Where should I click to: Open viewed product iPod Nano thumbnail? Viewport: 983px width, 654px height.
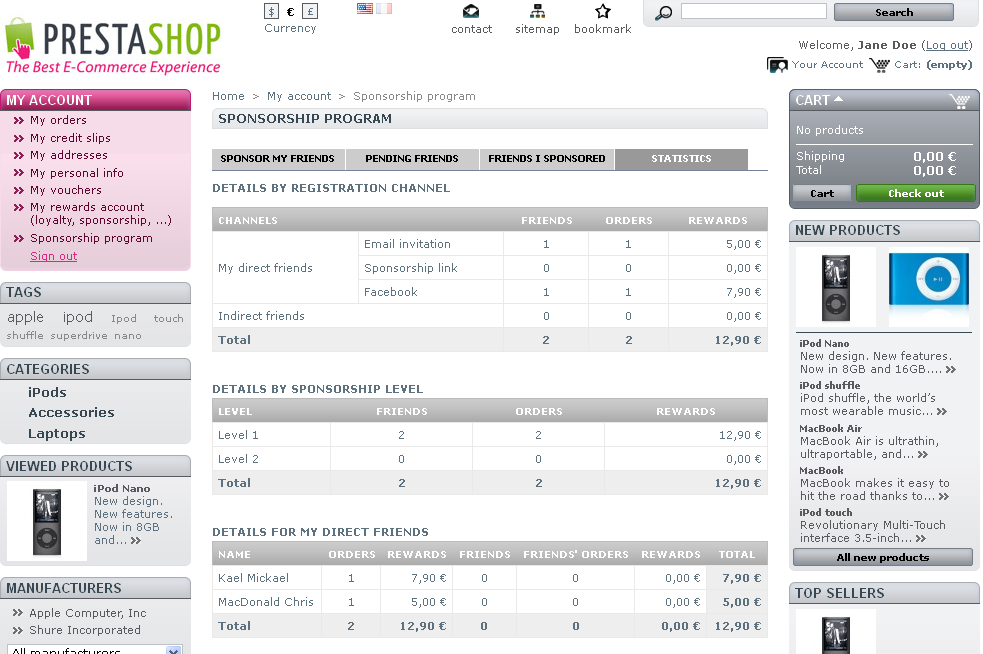point(46,521)
